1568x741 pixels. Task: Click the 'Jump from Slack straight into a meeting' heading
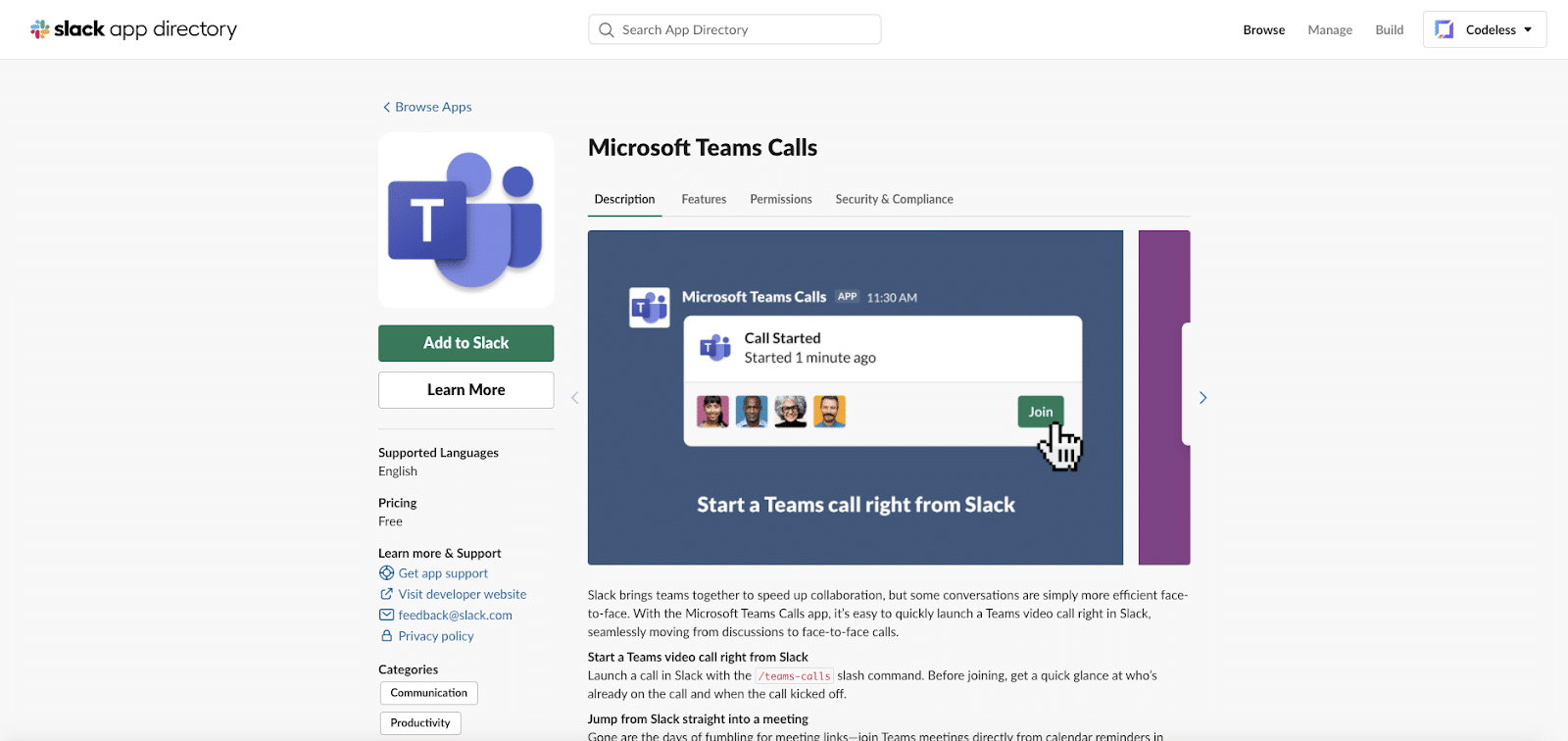pos(698,719)
